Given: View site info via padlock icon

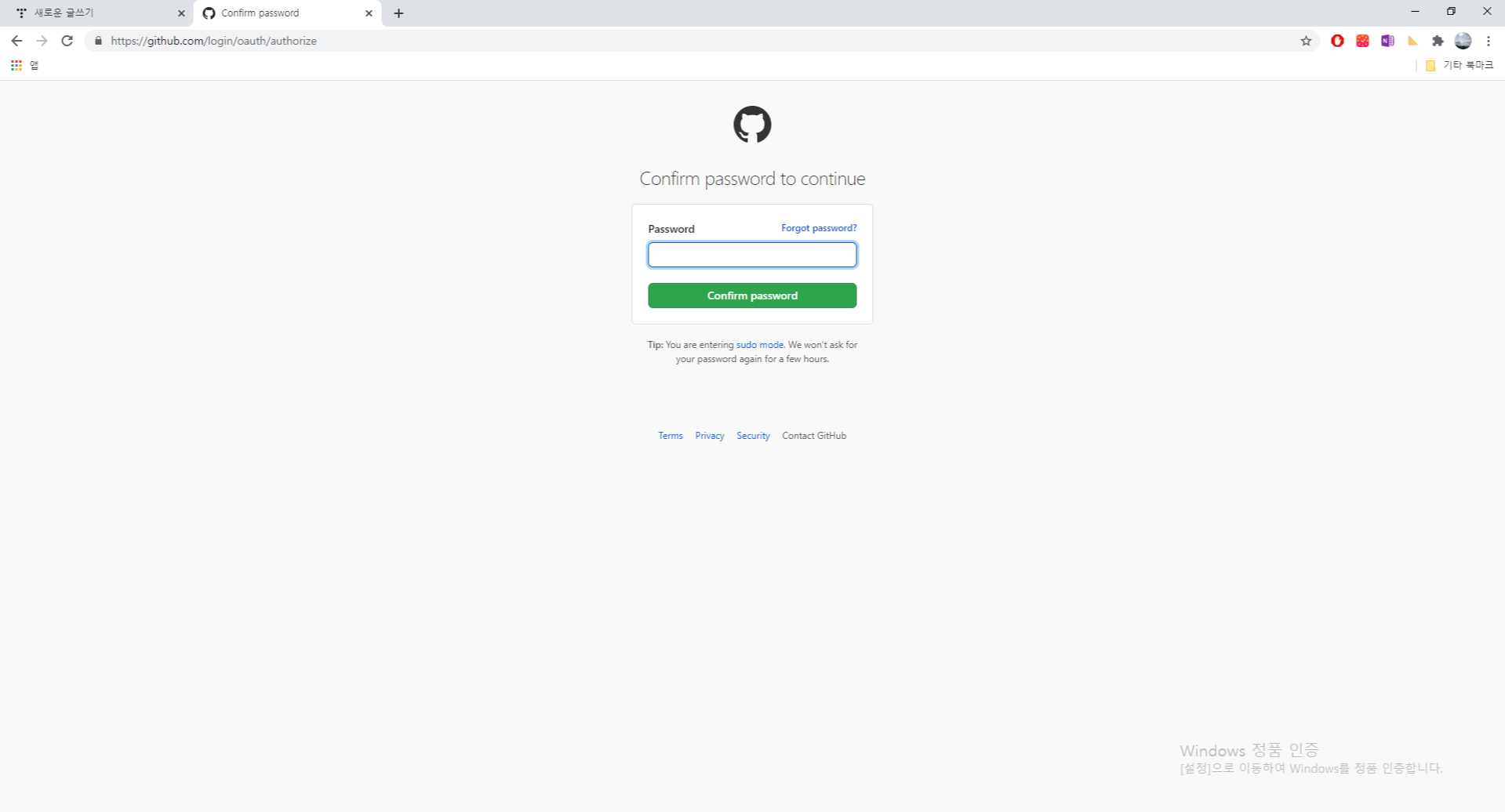Looking at the screenshot, I should [98, 41].
